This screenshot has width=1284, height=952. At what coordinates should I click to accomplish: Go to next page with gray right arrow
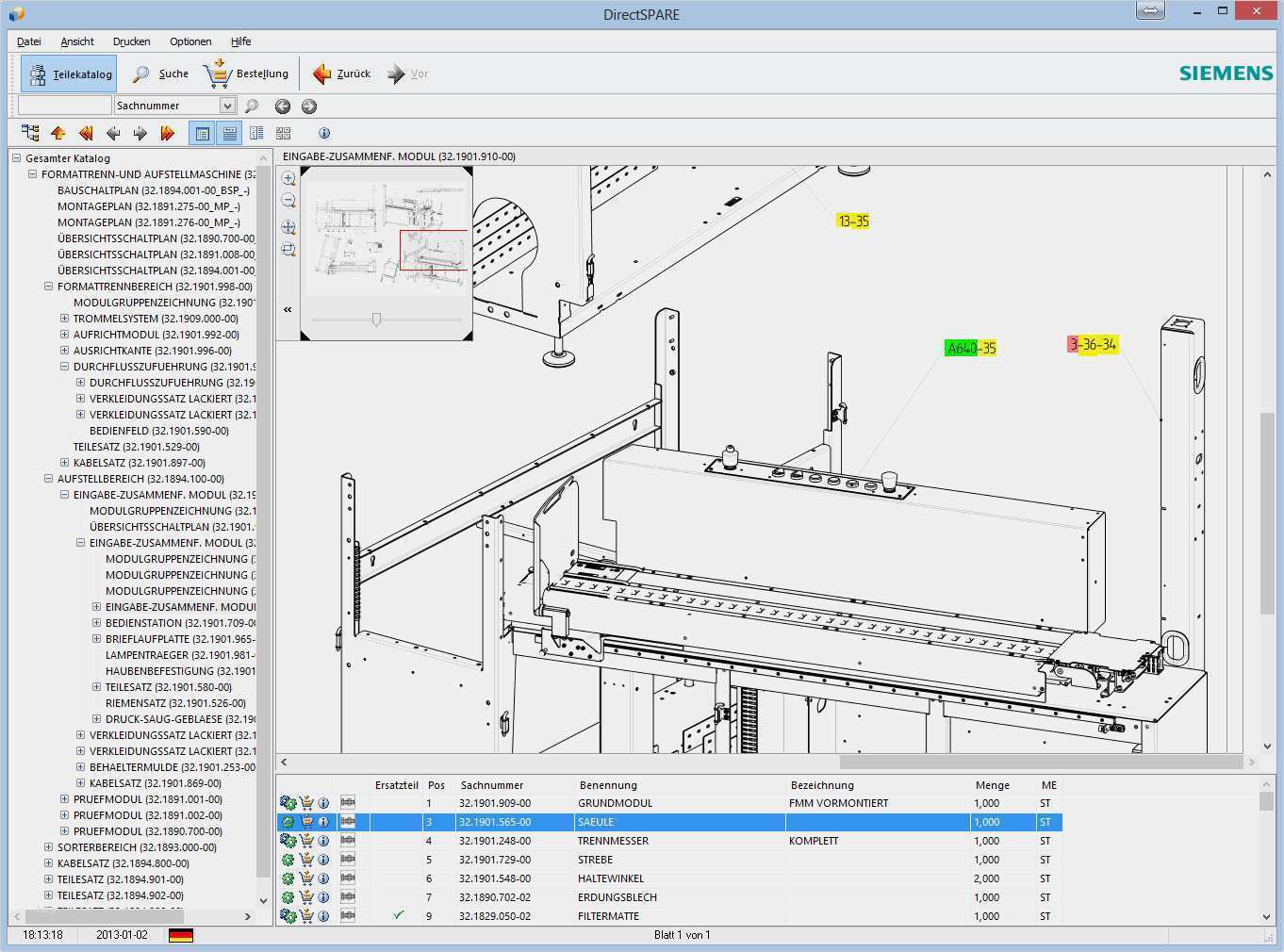coord(140,133)
